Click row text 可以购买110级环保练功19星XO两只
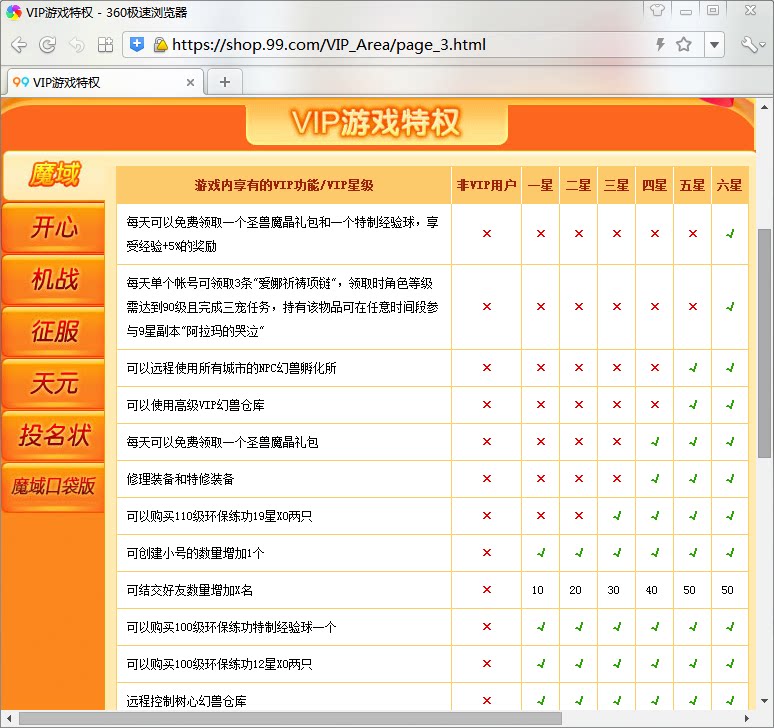Image resolution: width=774 pixels, height=728 pixels. (x=220, y=516)
